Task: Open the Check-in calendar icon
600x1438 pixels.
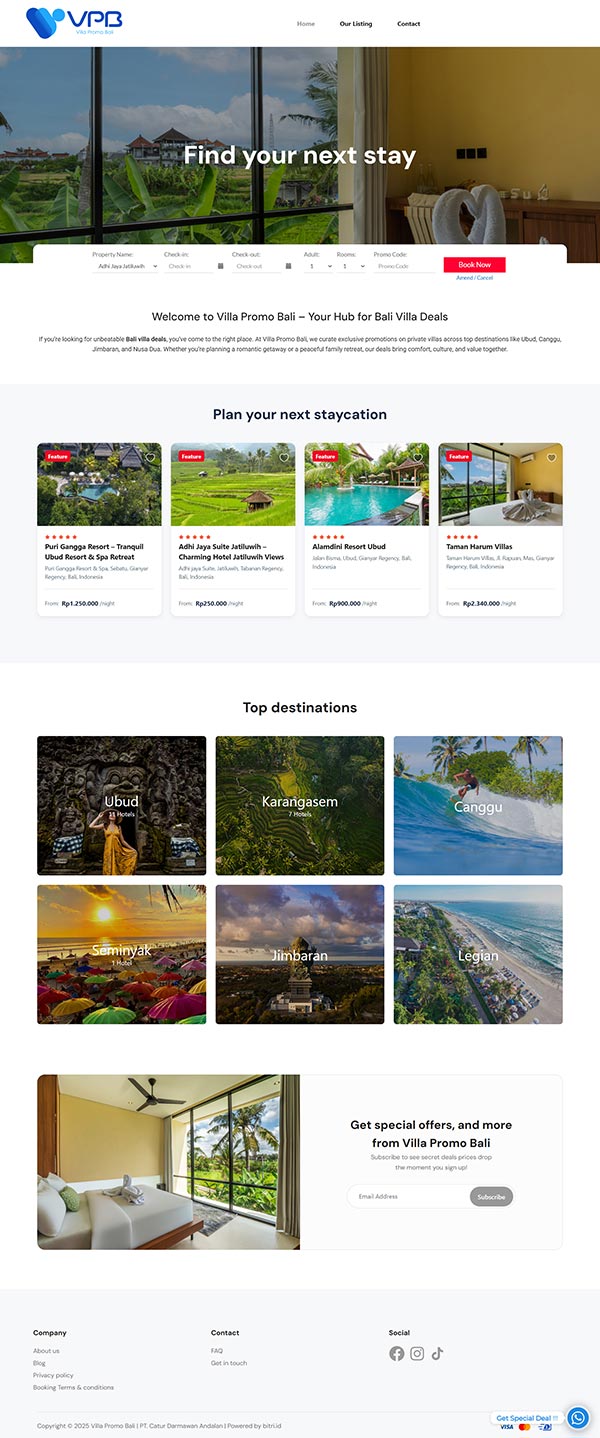Action: (220, 266)
